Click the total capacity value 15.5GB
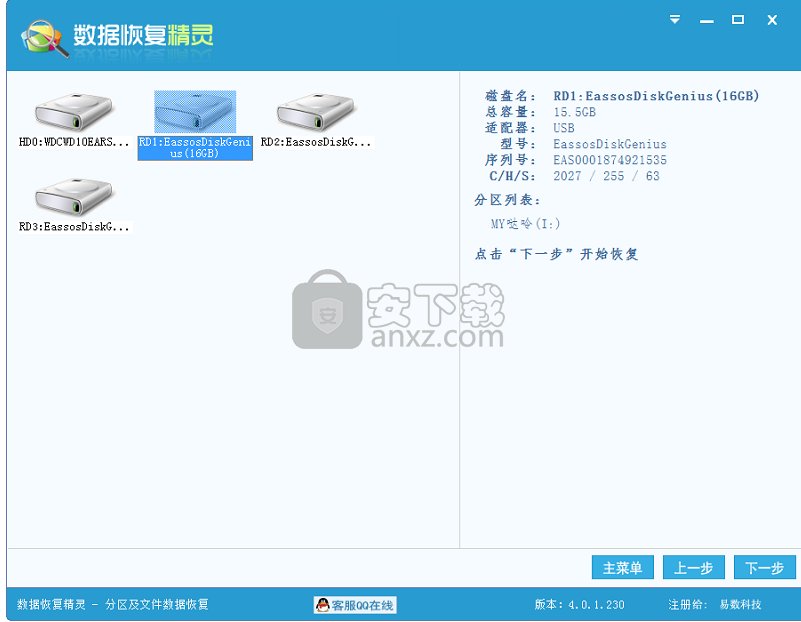801x622 pixels. point(575,112)
